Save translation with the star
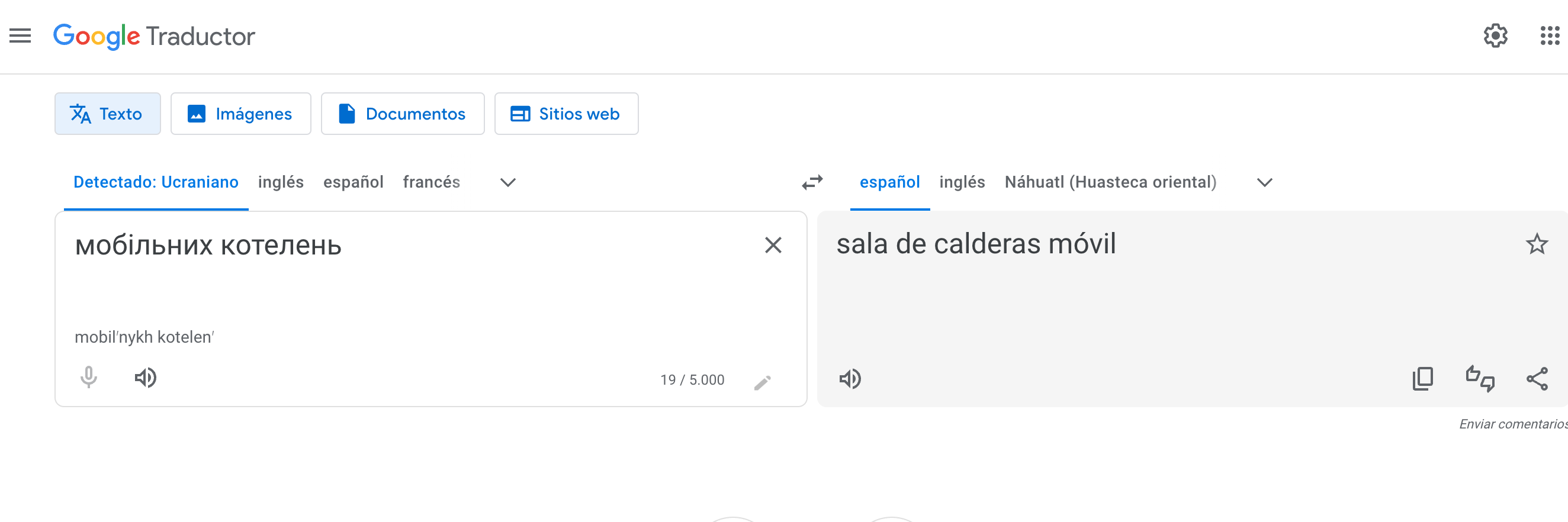Viewport: 1568px width, 522px height. (x=1537, y=244)
